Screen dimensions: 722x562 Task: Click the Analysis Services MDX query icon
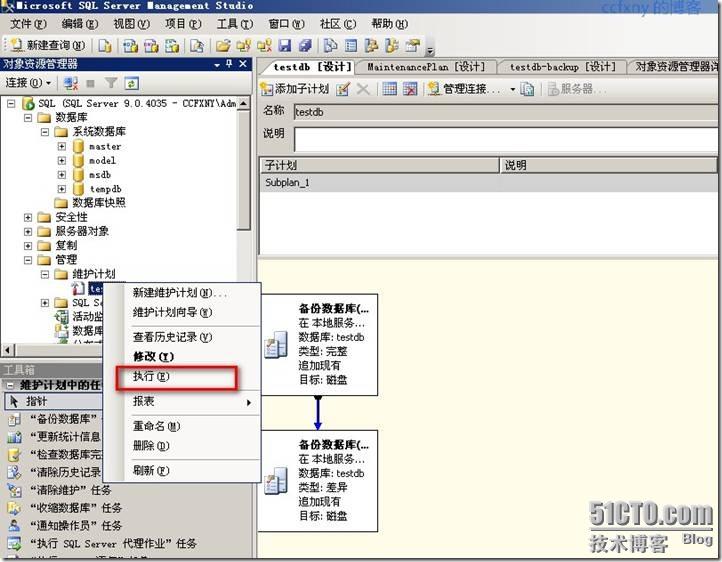click(x=130, y=46)
